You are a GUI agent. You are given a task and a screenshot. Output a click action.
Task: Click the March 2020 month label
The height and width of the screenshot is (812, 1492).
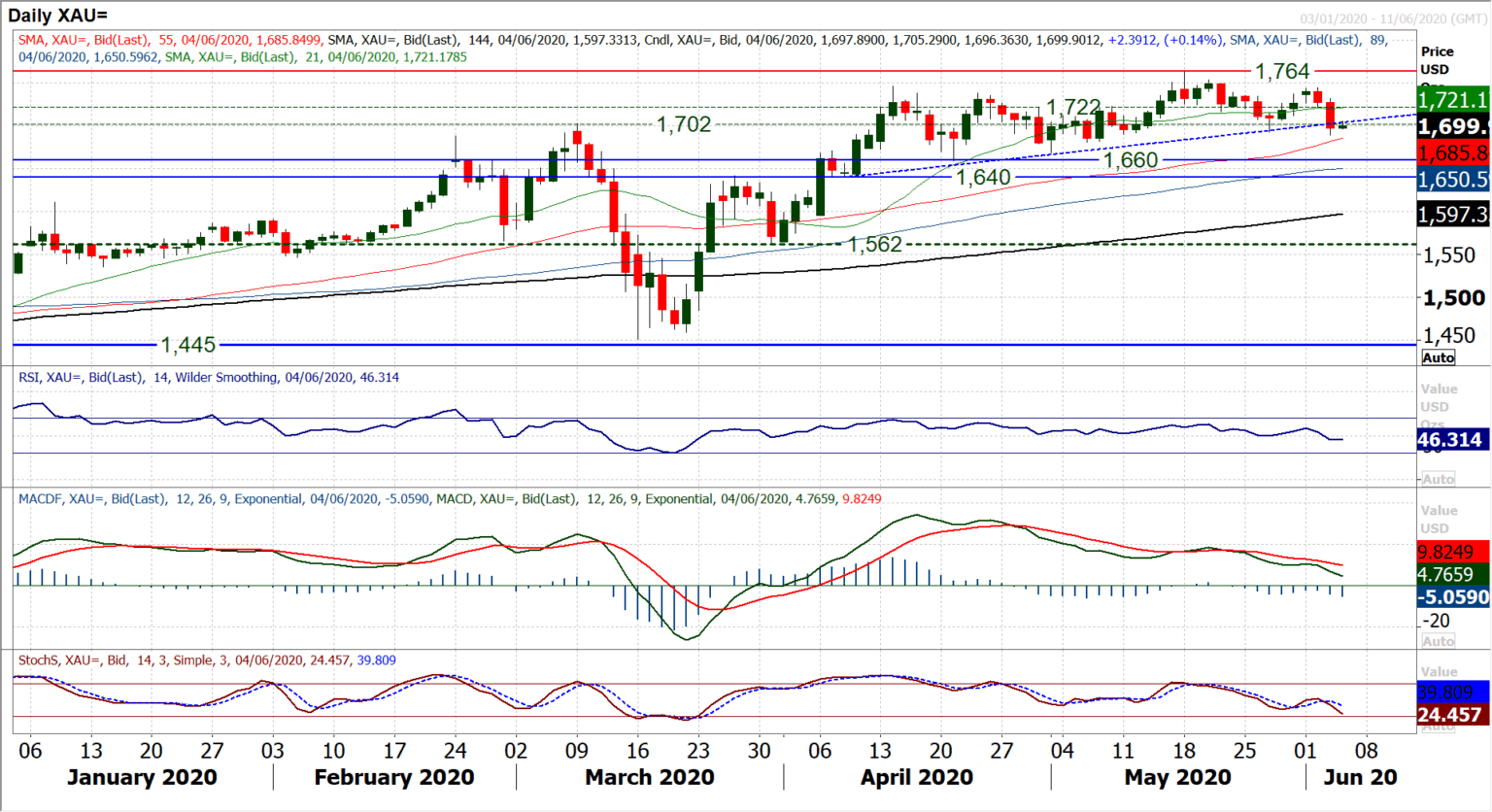650,778
